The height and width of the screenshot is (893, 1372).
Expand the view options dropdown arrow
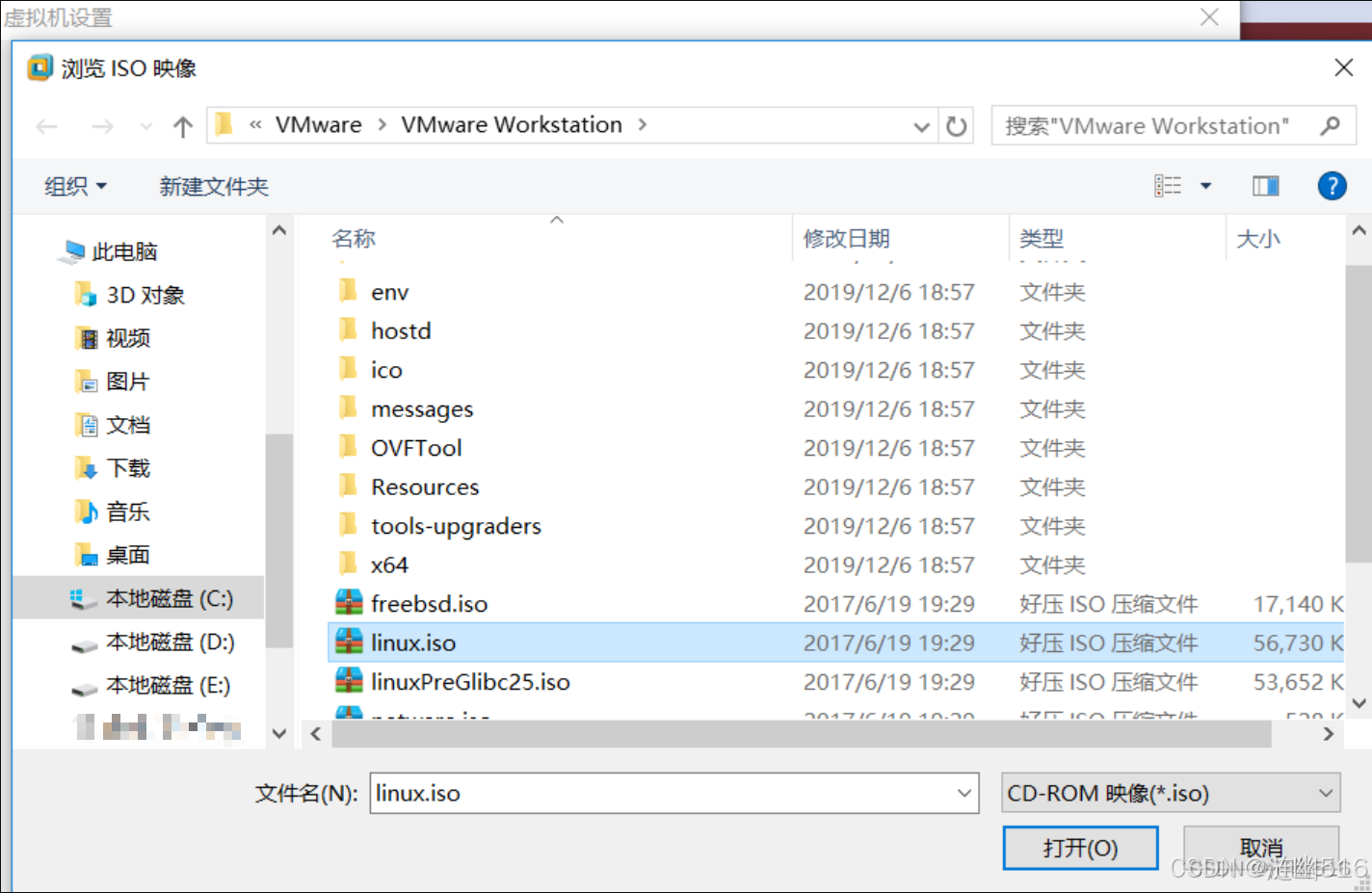tap(1205, 186)
